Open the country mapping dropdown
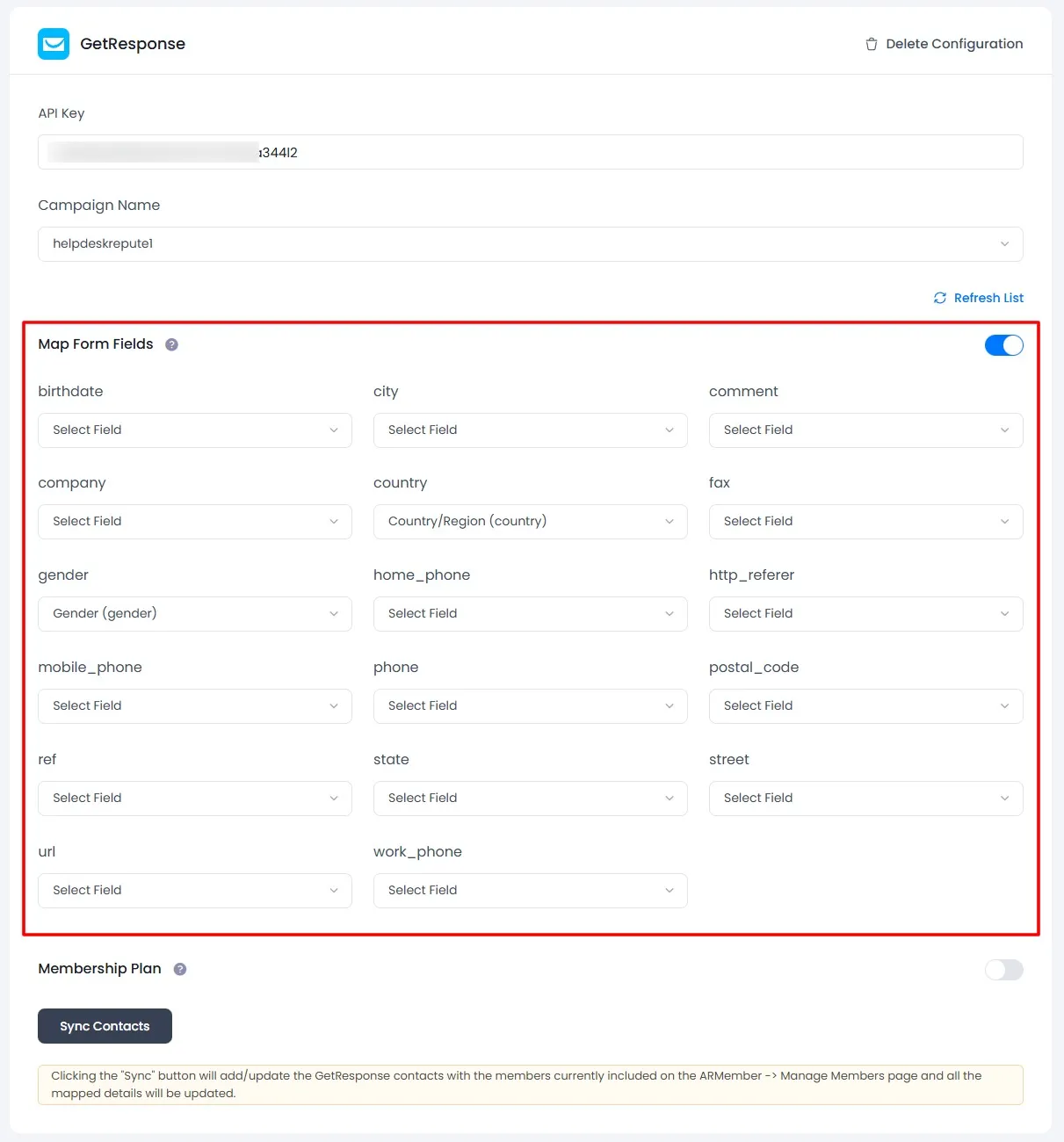1064x1142 pixels. pyautogui.click(x=530, y=522)
